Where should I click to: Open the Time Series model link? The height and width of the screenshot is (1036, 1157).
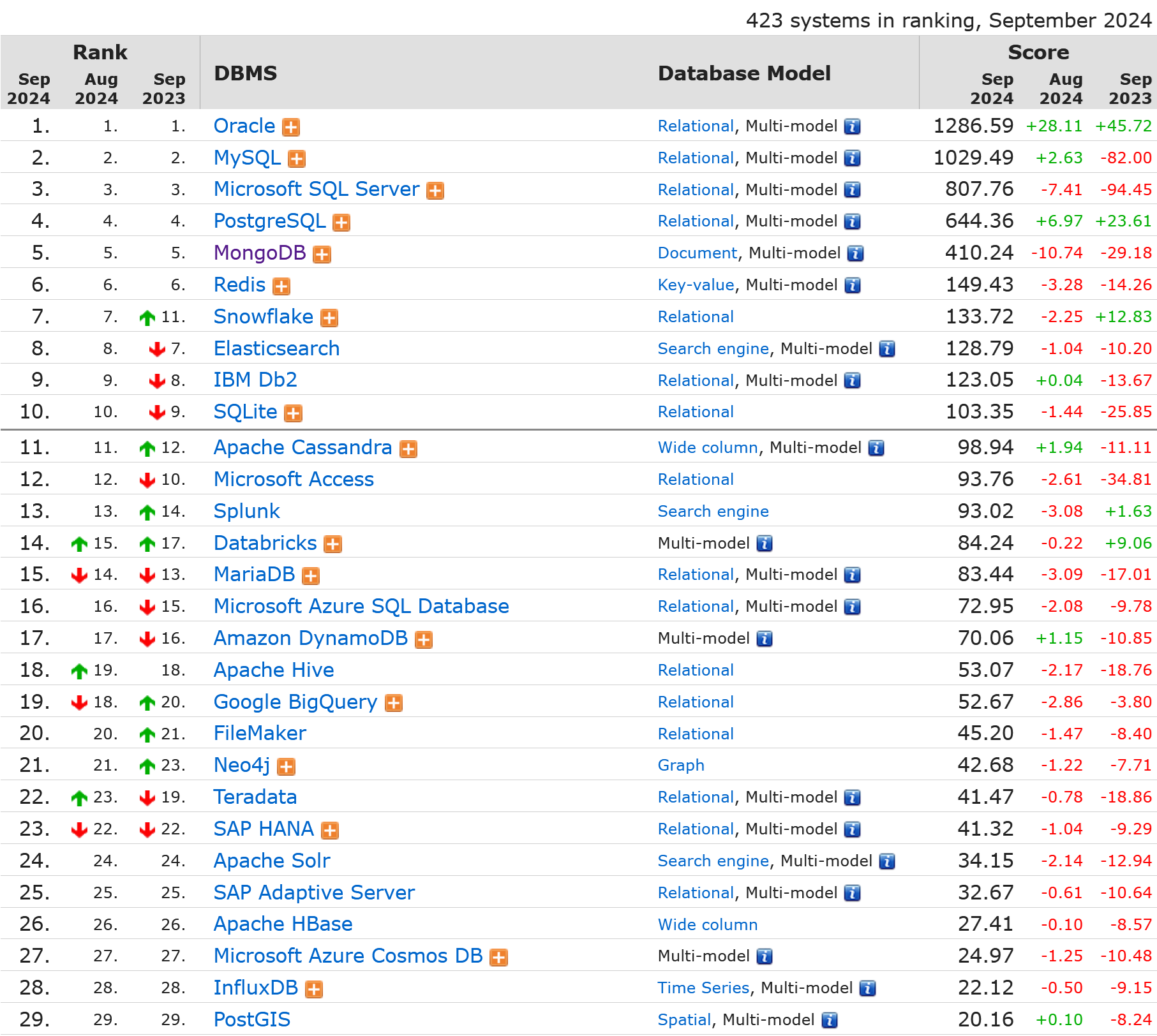pos(703,988)
